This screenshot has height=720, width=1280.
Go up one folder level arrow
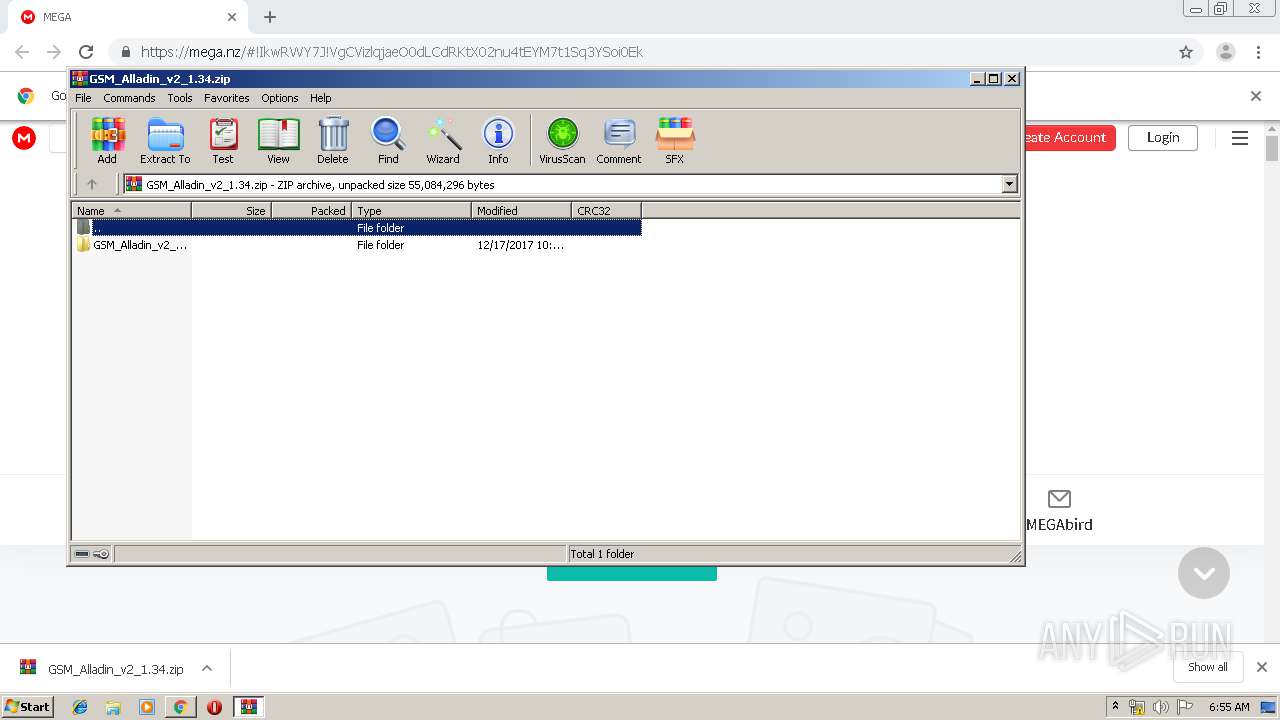(x=92, y=184)
